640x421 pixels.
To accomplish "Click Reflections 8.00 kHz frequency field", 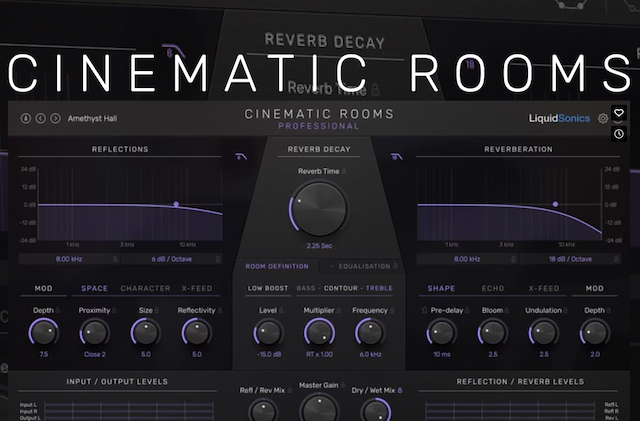I will [x=69, y=259].
